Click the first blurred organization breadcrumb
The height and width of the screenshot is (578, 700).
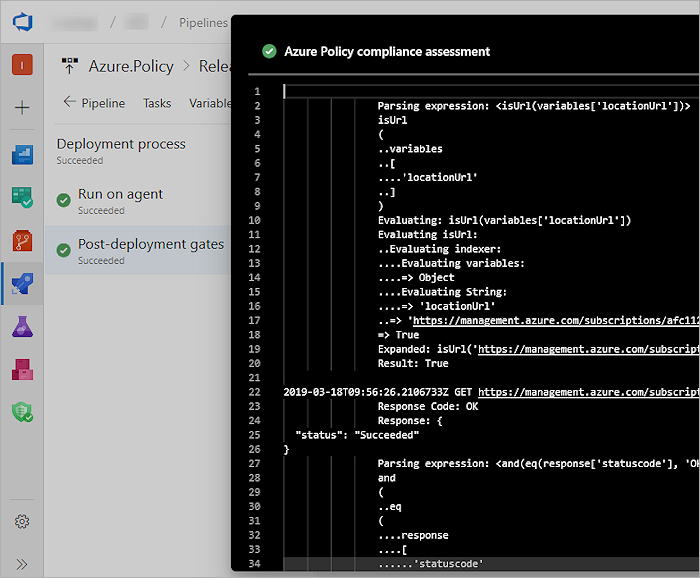tap(75, 22)
